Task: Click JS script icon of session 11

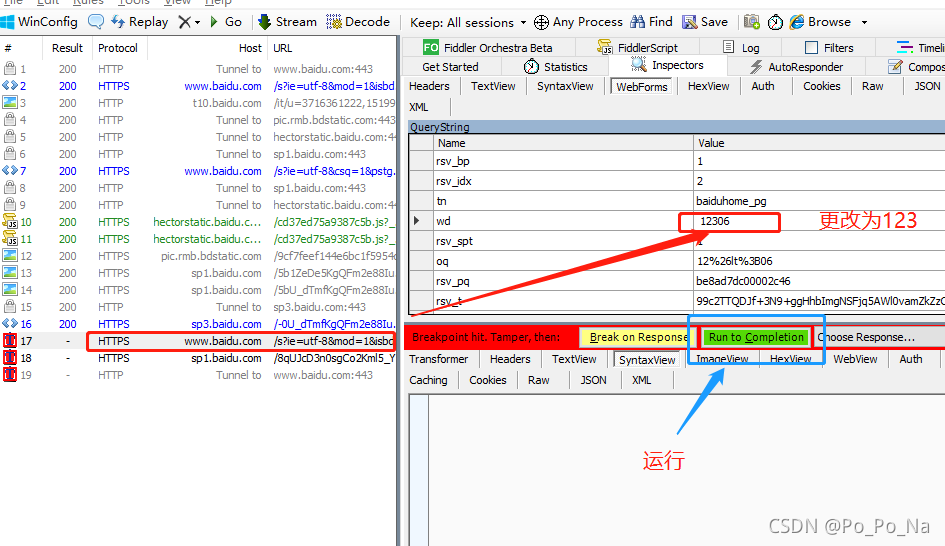Action: click(x=10, y=239)
